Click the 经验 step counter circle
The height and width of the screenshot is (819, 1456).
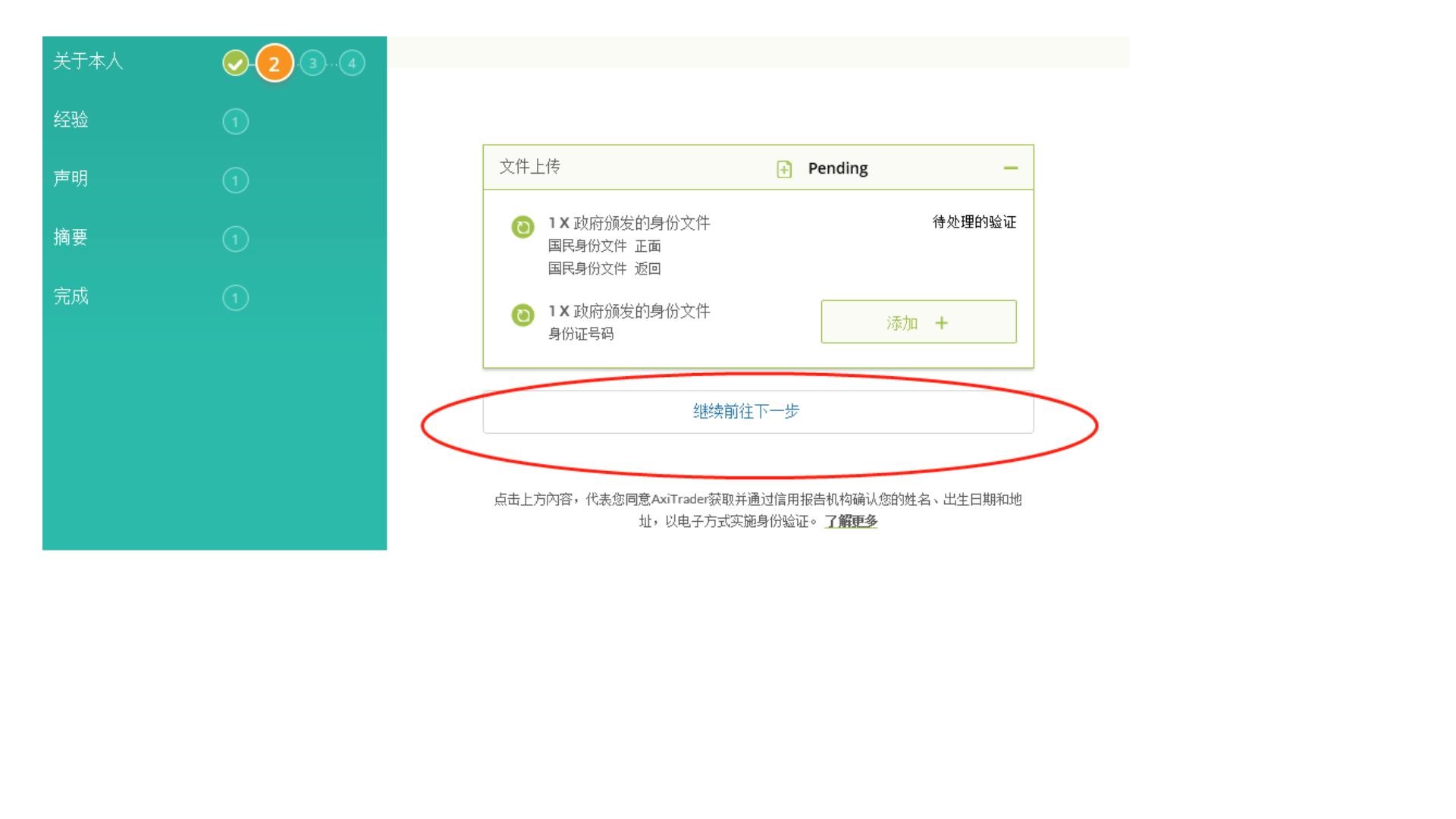[x=235, y=121]
